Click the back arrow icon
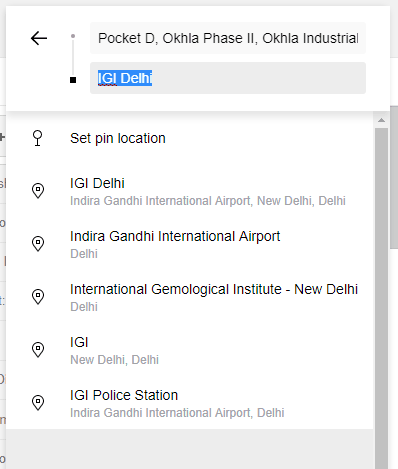398x469 pixels. 39,38
